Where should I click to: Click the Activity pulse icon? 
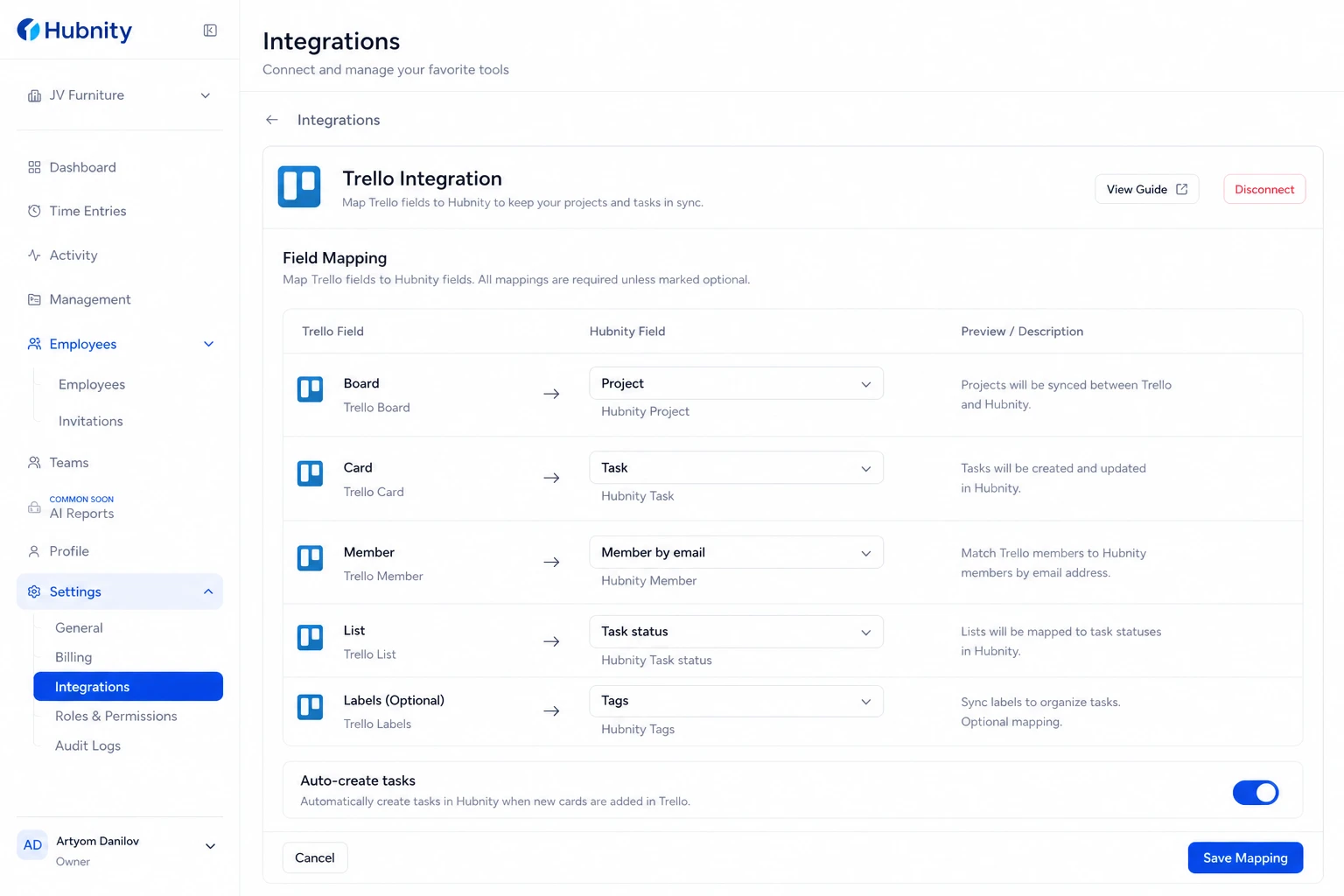tap(34, 255)
